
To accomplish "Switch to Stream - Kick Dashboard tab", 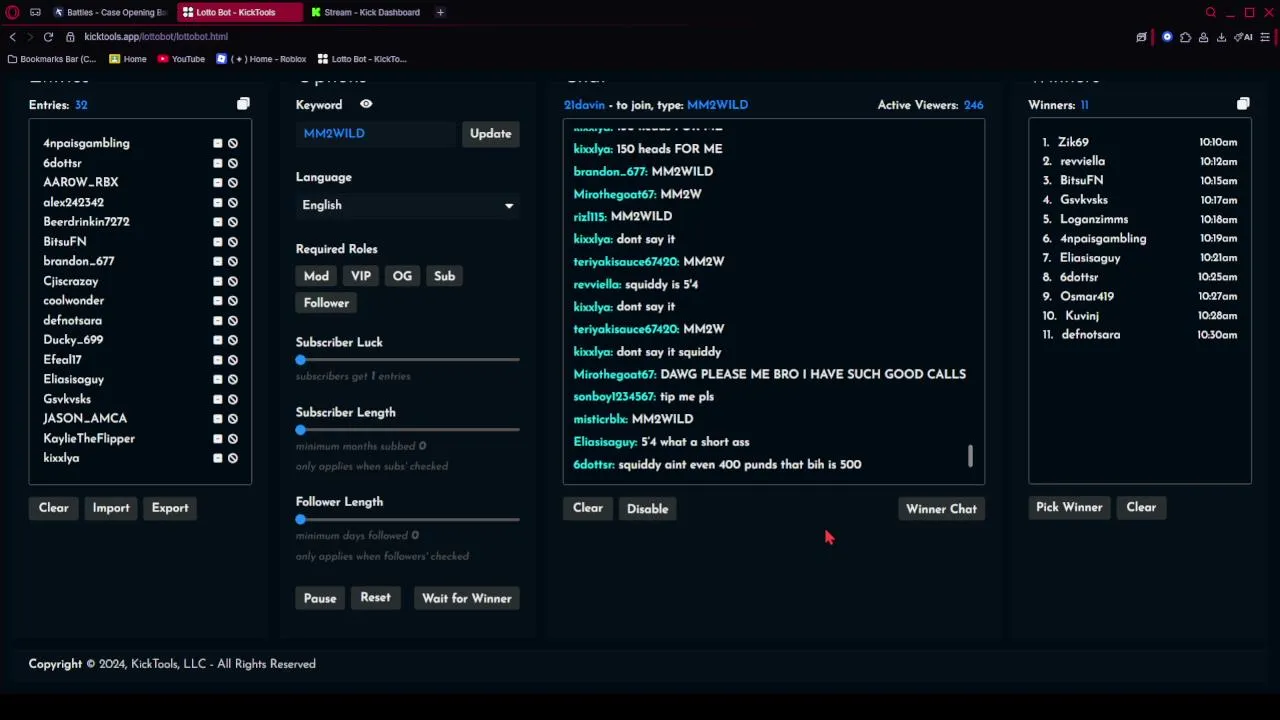I will (x=365, y=12).
